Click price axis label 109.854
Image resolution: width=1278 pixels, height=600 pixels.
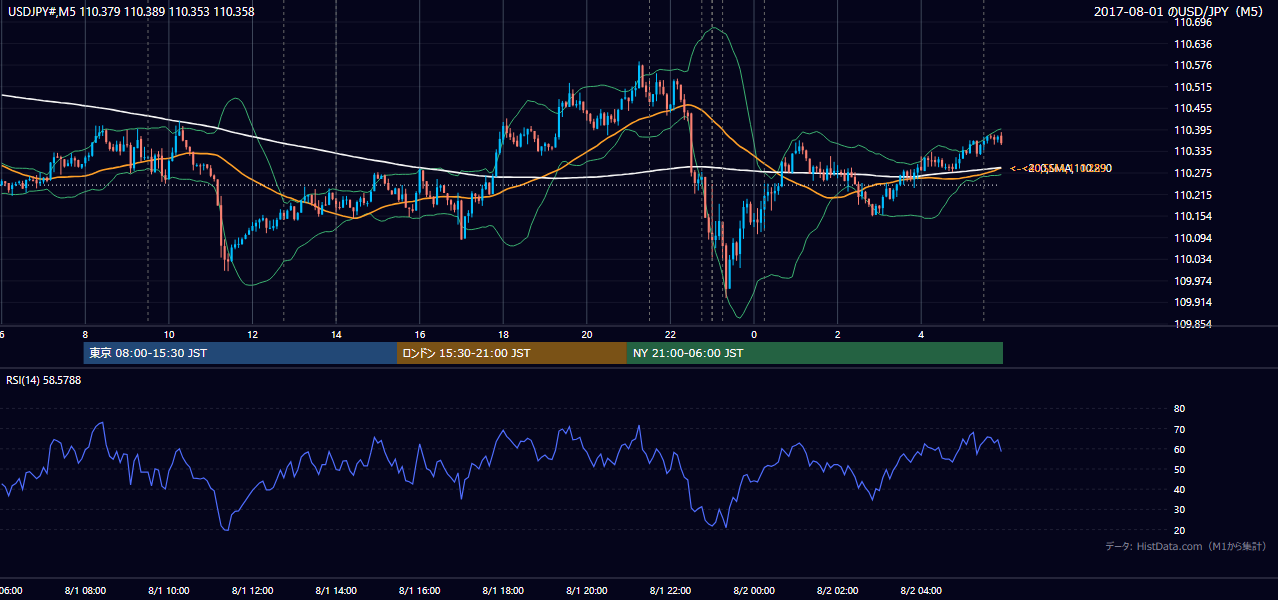click(x=1194, y=324)
